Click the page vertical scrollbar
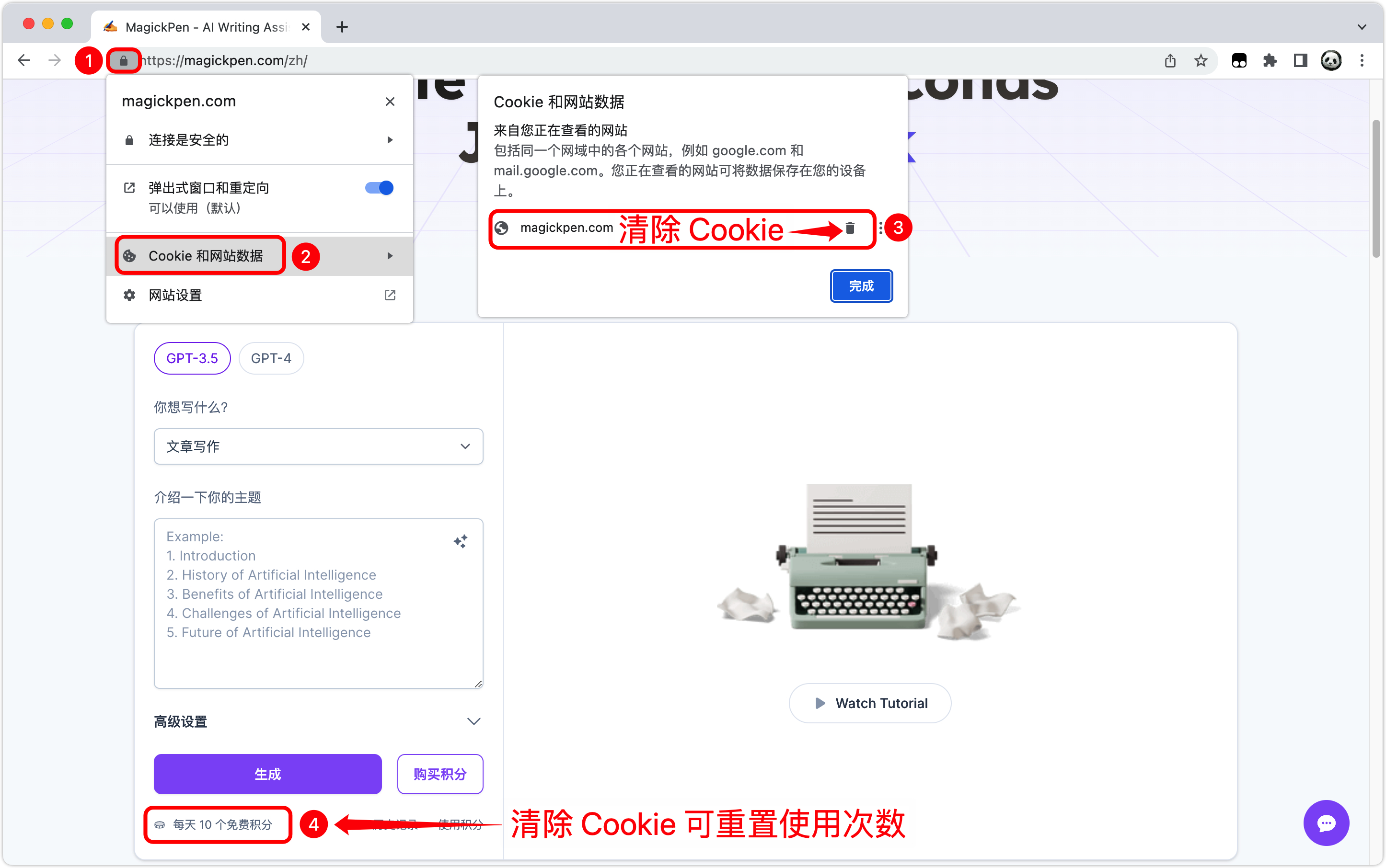This screenshot has width=1386, height=868. pyautogui.click(x=1375, y=189)
